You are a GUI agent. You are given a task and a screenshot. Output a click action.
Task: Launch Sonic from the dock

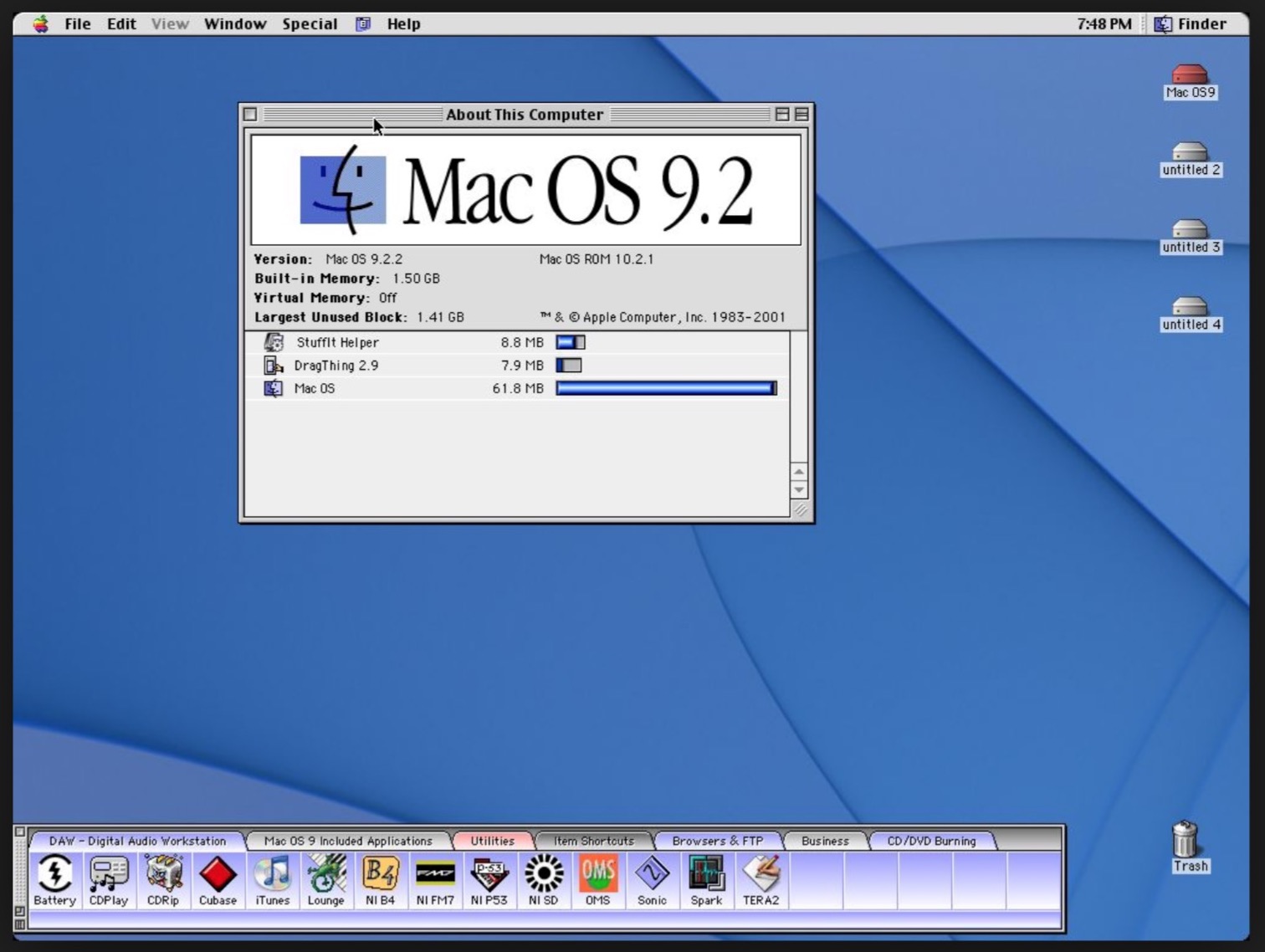653,880
